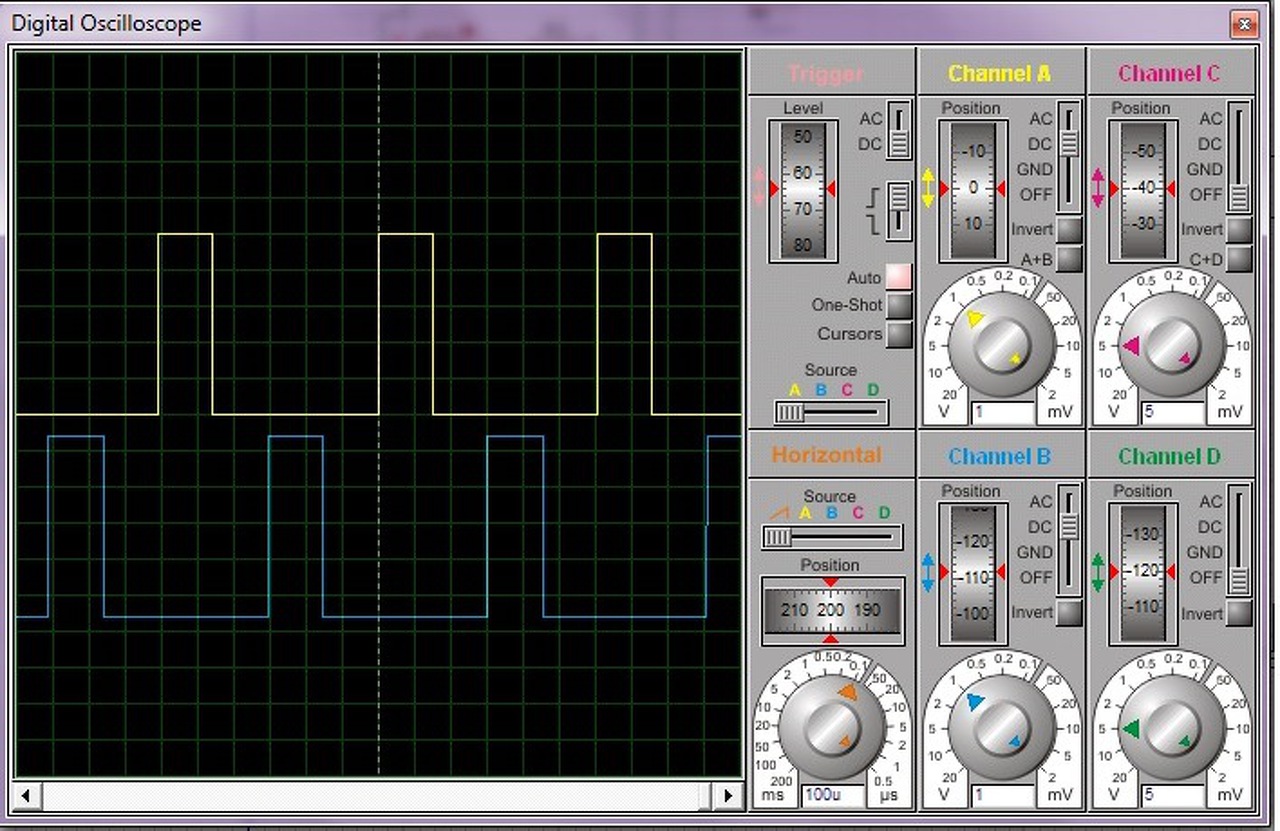Image resolution: width=1280 pixels, height=831 pixels.
Task: Toggle the C+D sum button
Action: coord(1239,259)
